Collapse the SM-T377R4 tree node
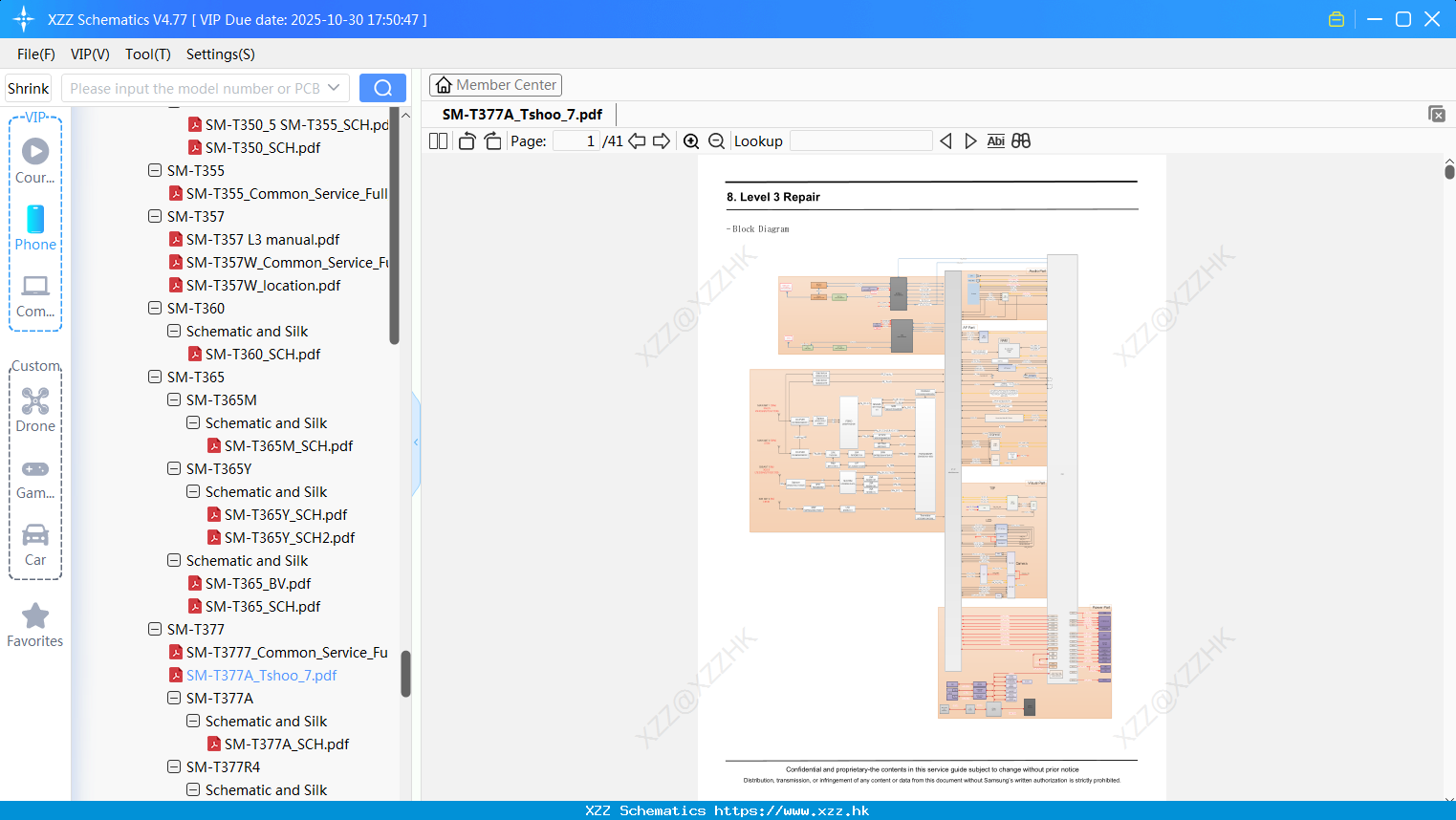 tap(174, 767)
